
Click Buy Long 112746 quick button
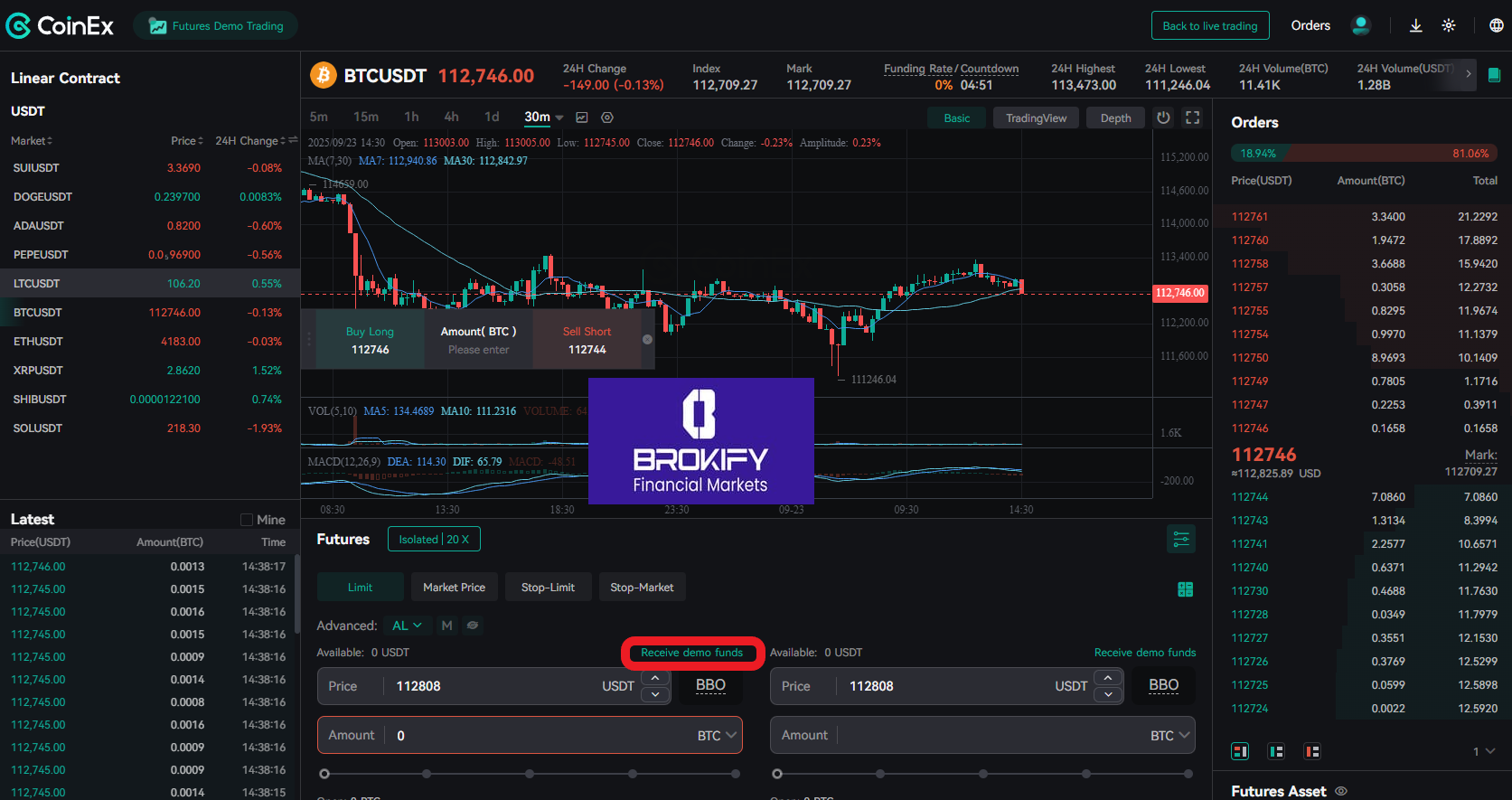click(370, 340)
